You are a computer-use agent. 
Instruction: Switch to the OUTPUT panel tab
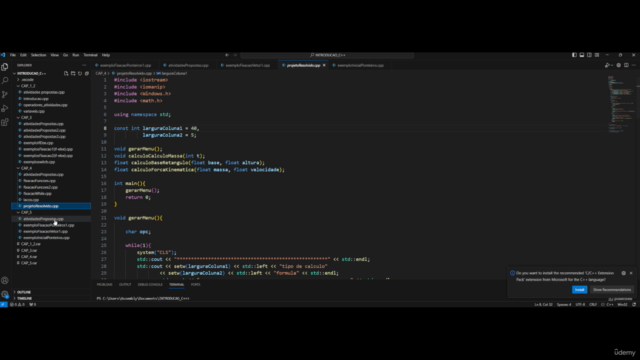point(125,284)
